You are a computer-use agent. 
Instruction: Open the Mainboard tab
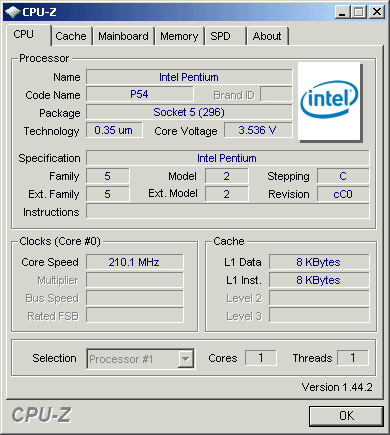tap(123, 36)
